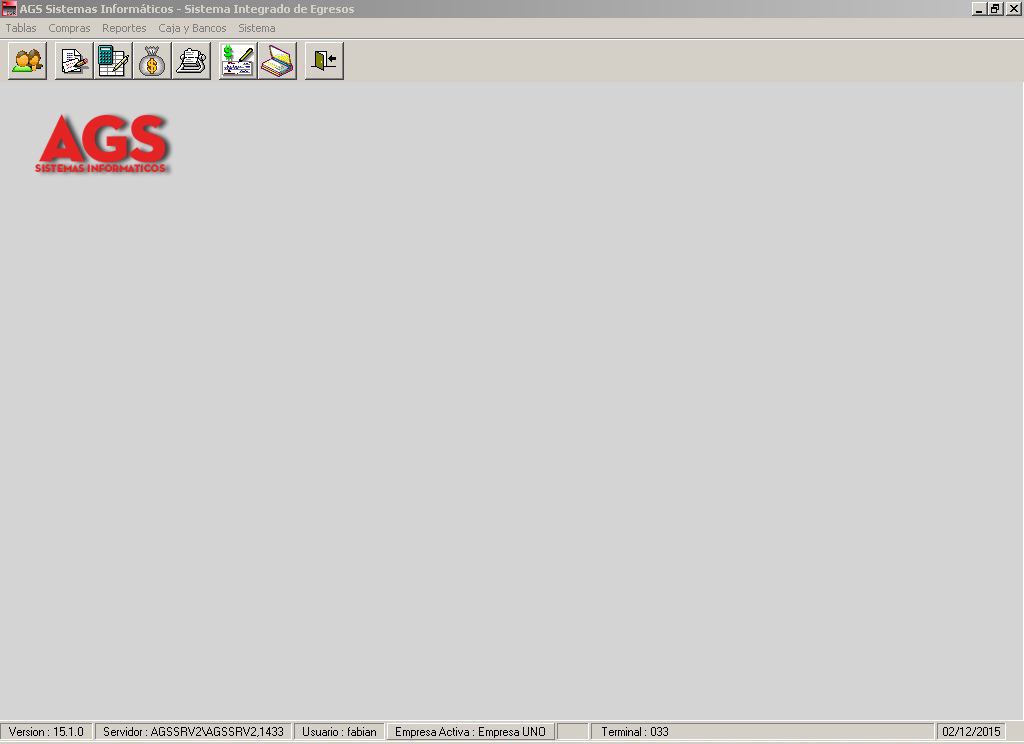Click the Servidor AGSSRV2 status entry
The image size is (1024, 744).
pyautogui.click(x=193, y=732)
